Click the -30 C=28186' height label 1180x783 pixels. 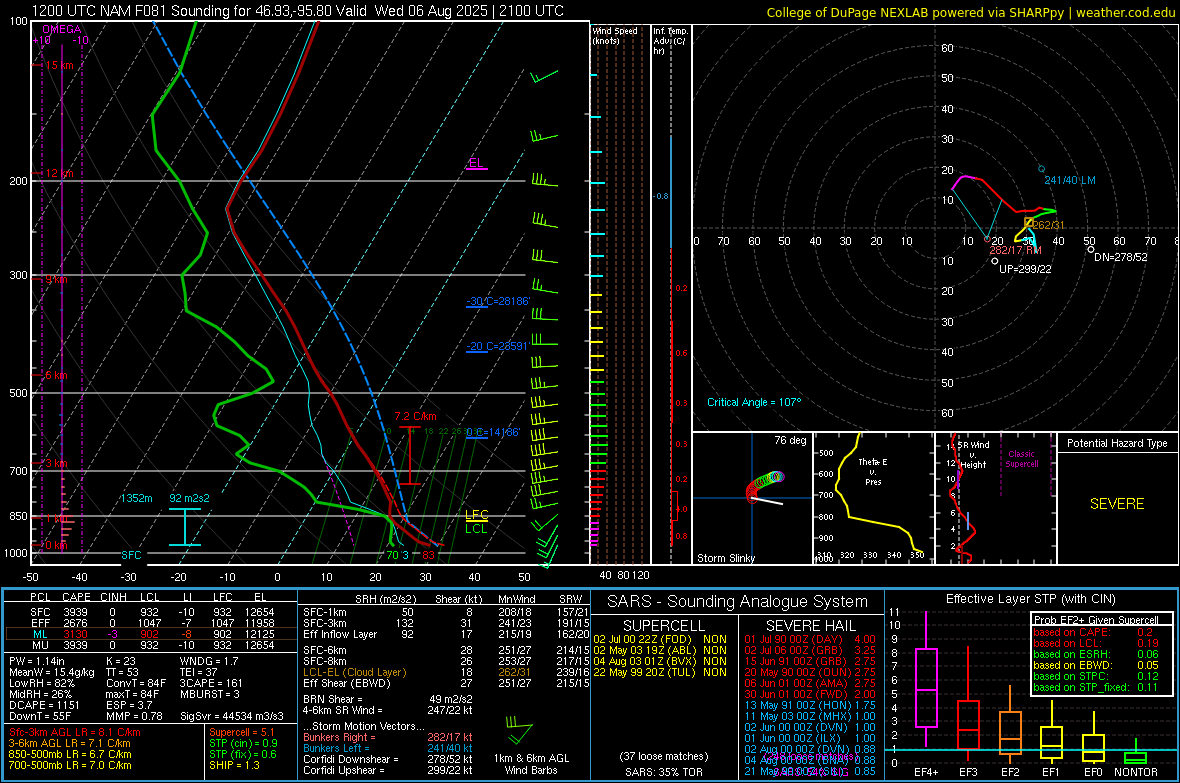(x=497, y=301)
